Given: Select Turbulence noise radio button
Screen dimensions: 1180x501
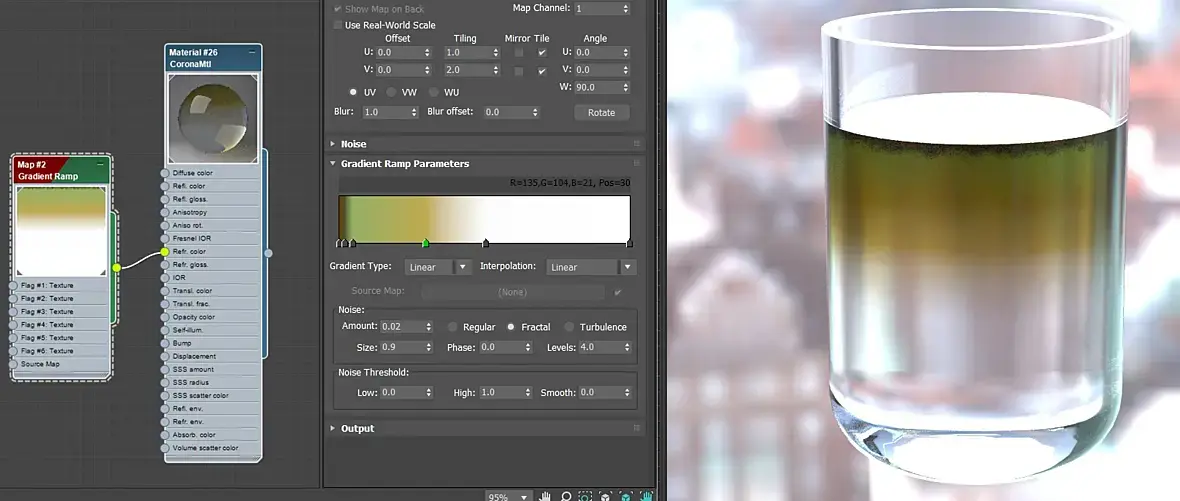Looking at the screenshot, I should (569, 326).
